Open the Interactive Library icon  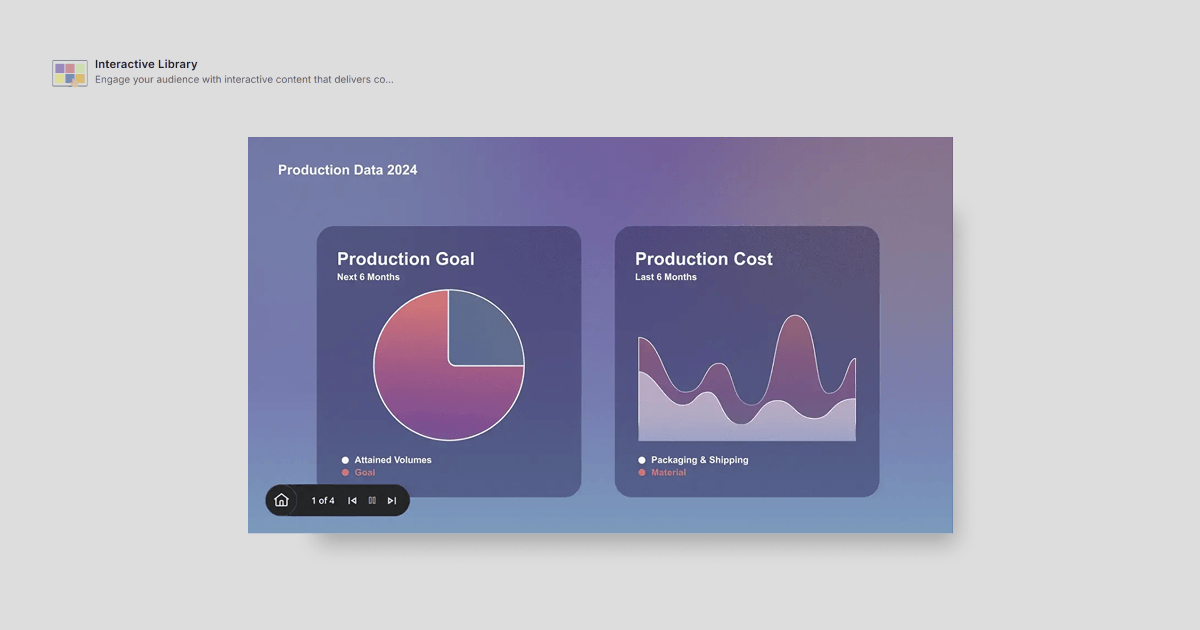click(x=70, y=73)
